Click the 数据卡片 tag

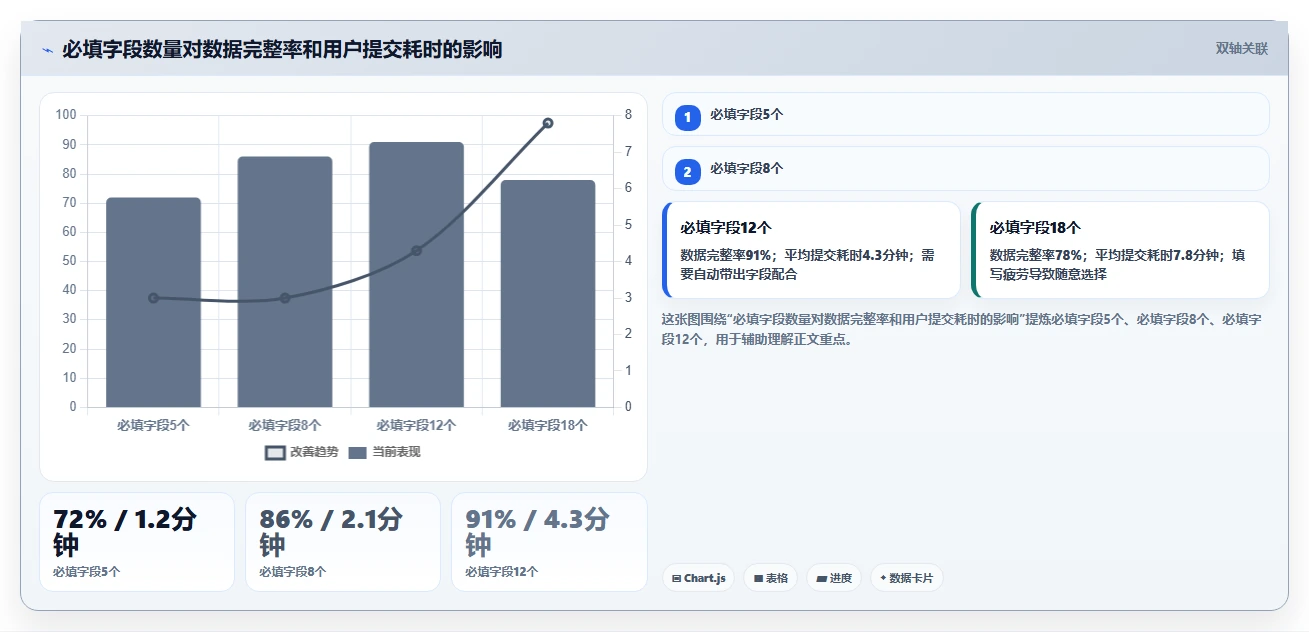906,578
